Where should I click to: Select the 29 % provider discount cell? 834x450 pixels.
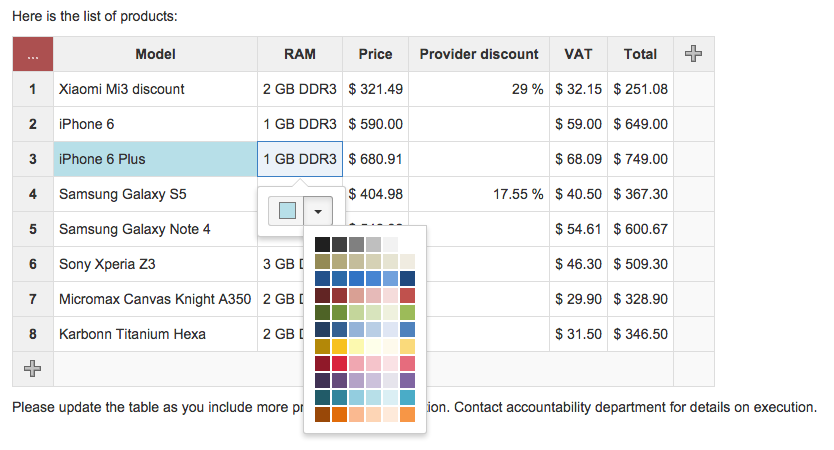(479, 89)
